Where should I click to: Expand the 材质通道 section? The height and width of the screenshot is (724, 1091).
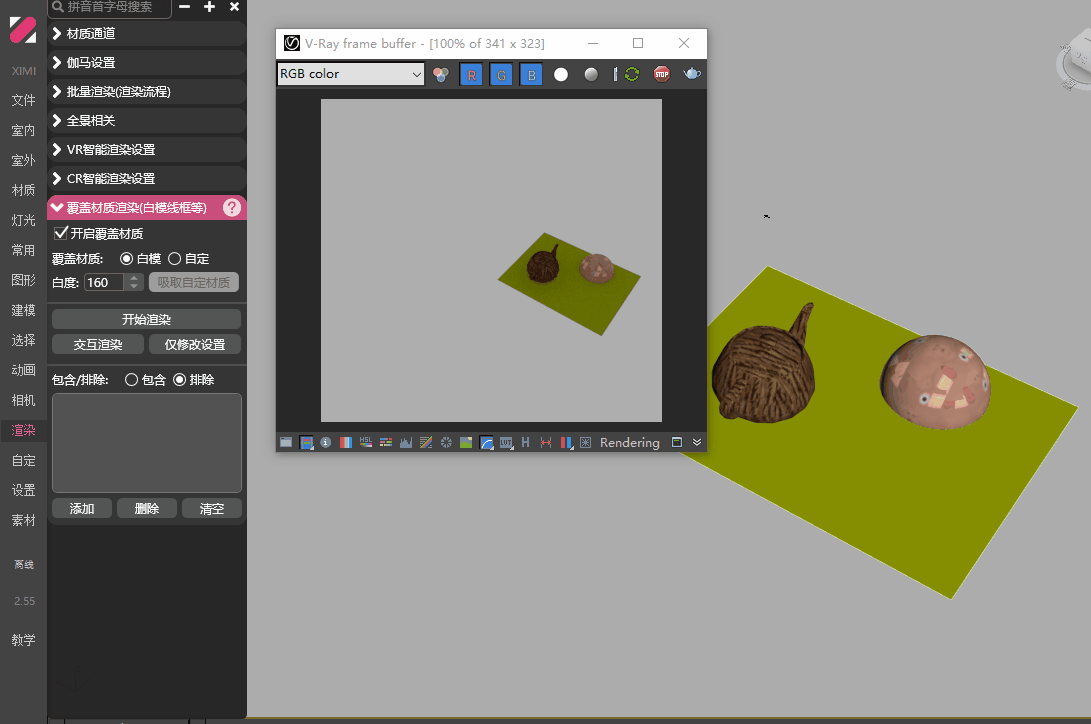(146, 33)
